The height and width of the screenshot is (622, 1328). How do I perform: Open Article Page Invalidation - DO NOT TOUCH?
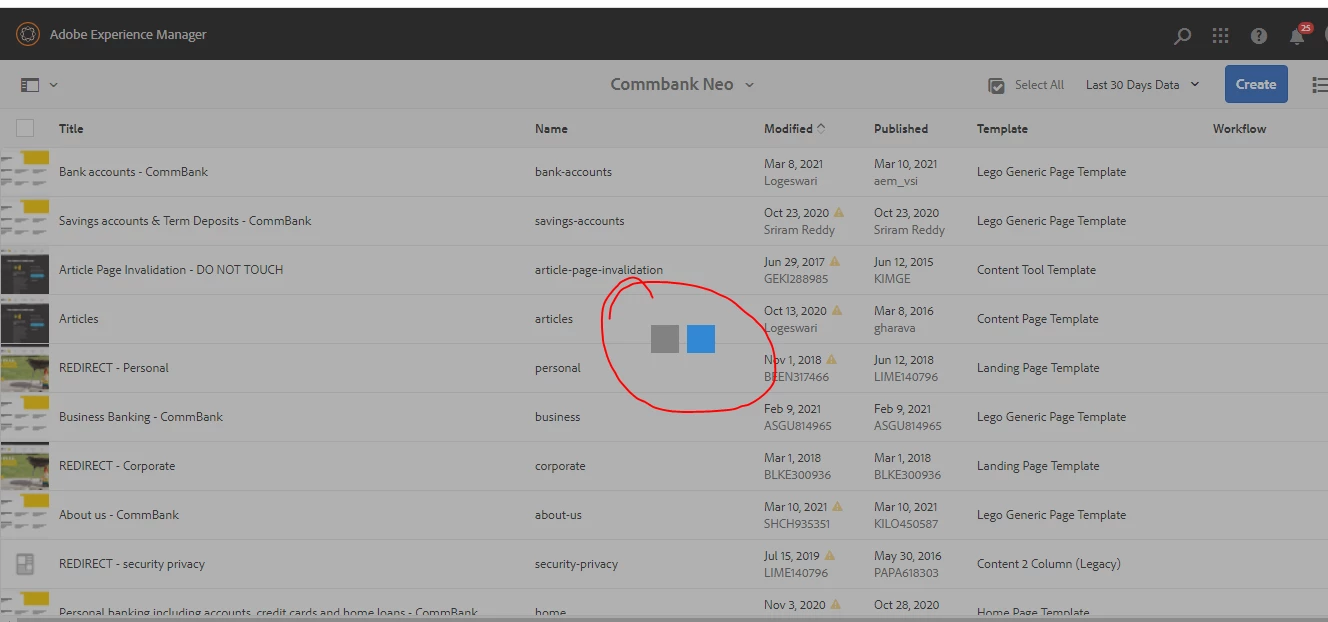tap(171, 270)
